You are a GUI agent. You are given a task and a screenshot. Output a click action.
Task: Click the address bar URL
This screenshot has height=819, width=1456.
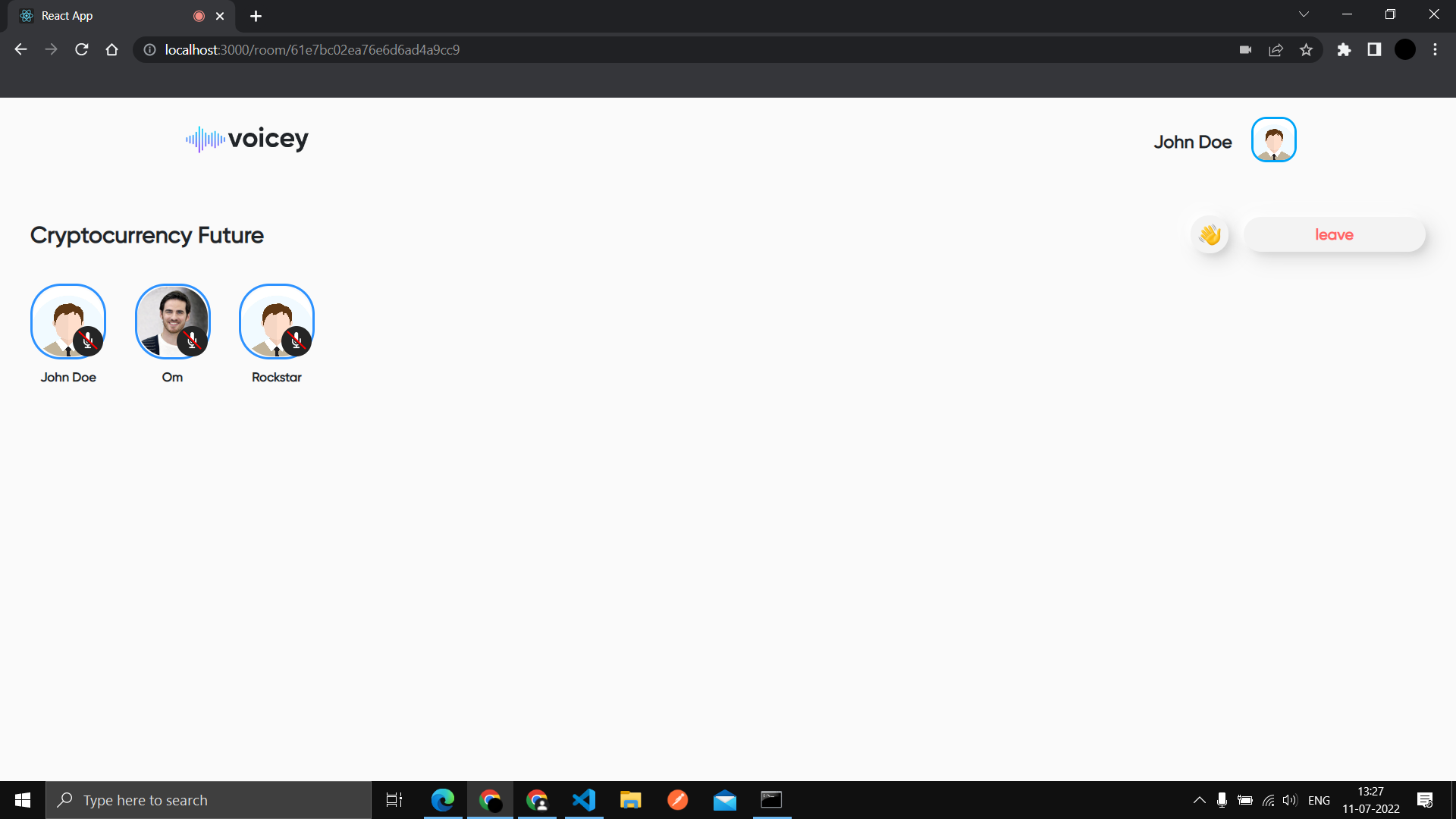pyautogui.click(x=312, y=50)
